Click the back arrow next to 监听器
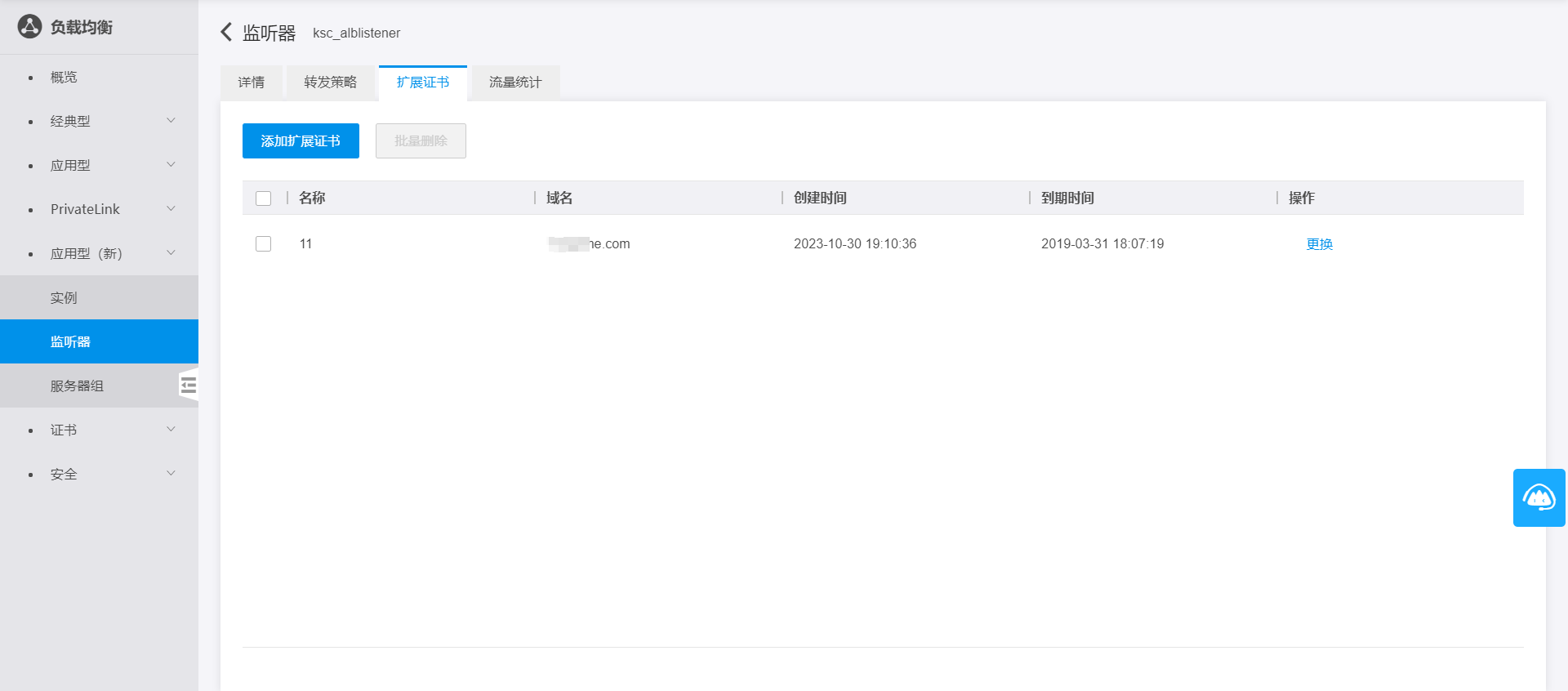This screenshot has width=1568, height=691. 226,33
